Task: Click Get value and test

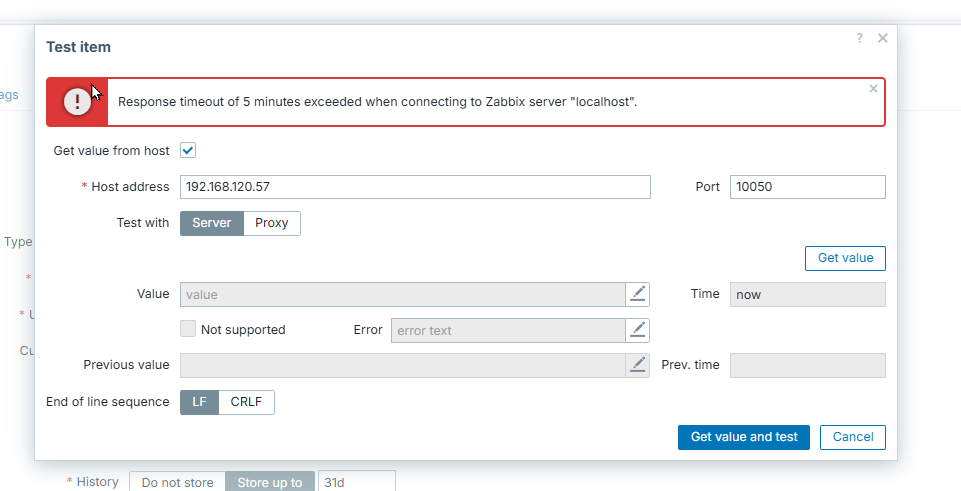Action: 743,437
